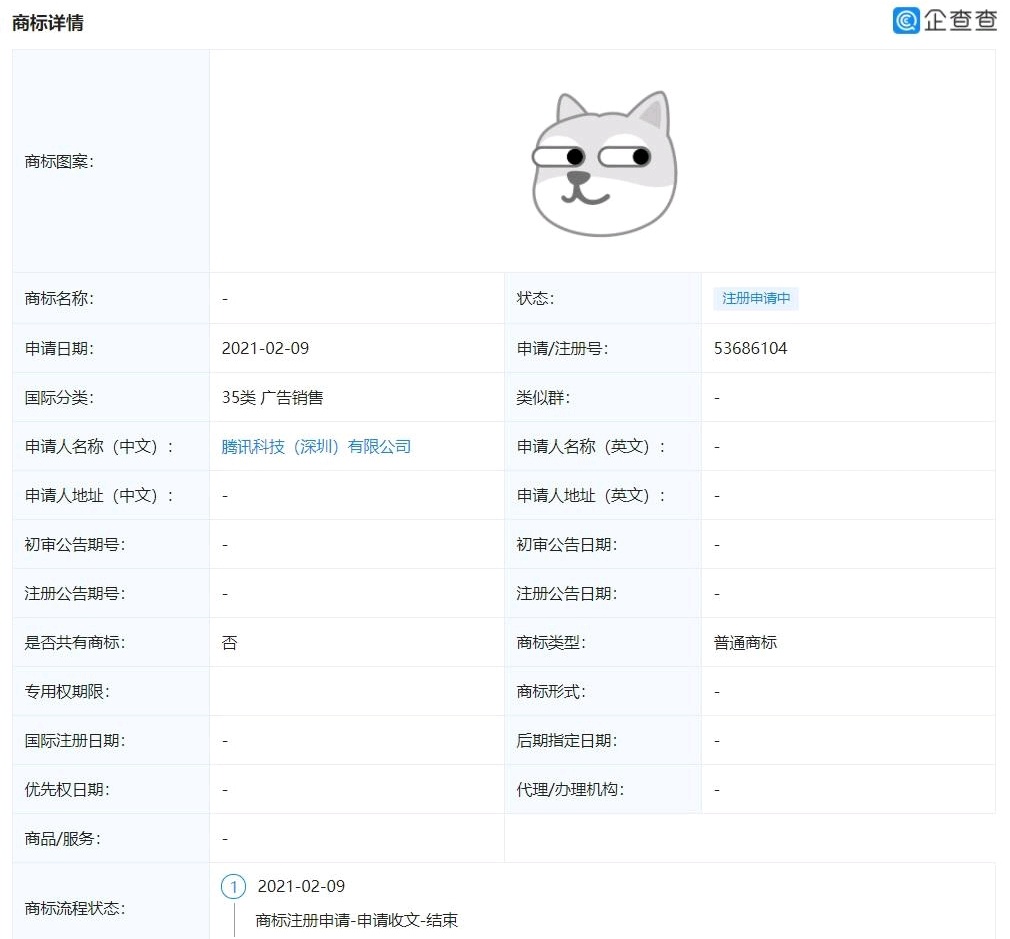Click 申请人名称（中文） label
1010x939 pixels.
pyautogui.click(x=99, y=446)
